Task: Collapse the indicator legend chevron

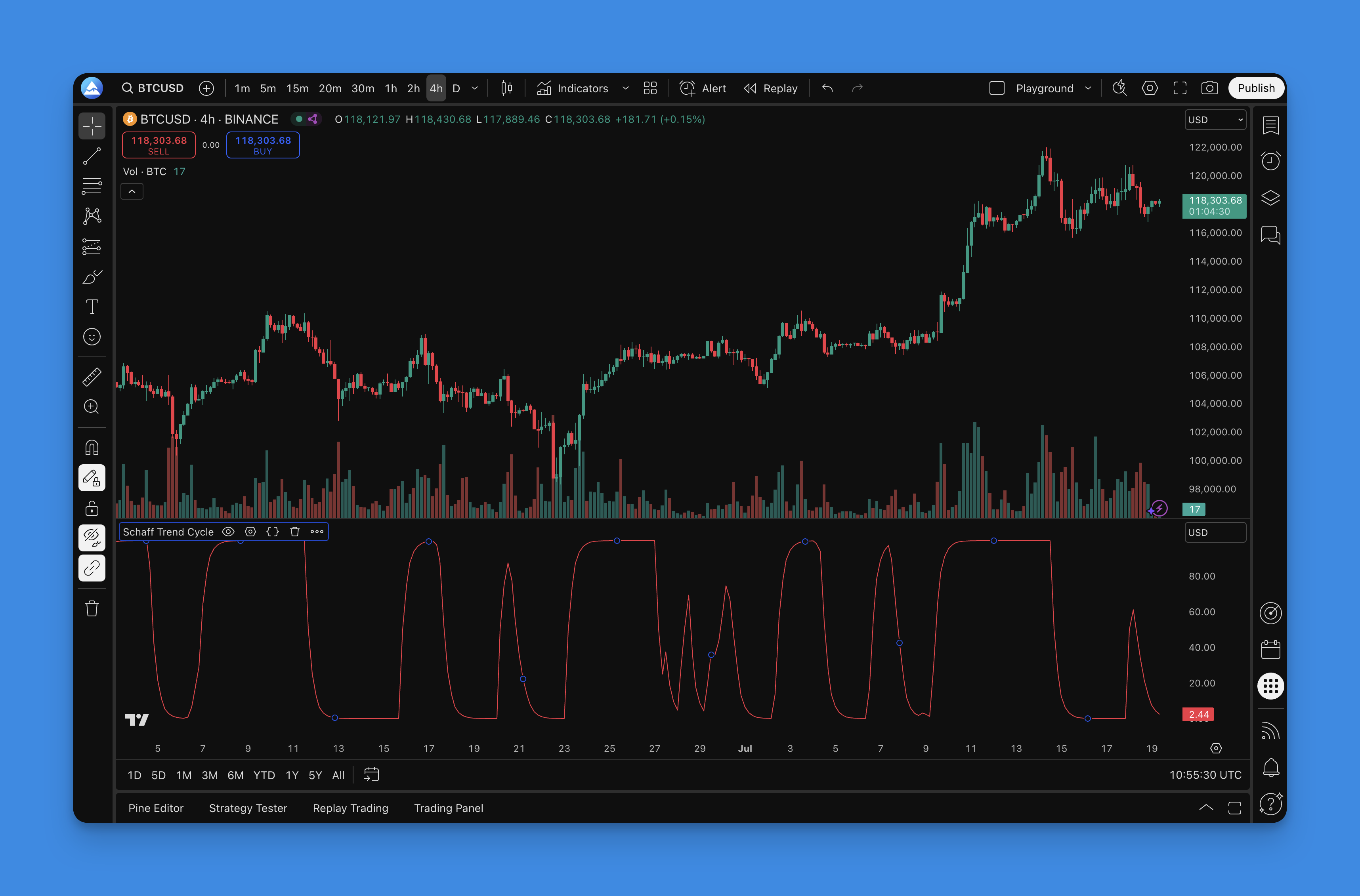Action: [132, 191]
